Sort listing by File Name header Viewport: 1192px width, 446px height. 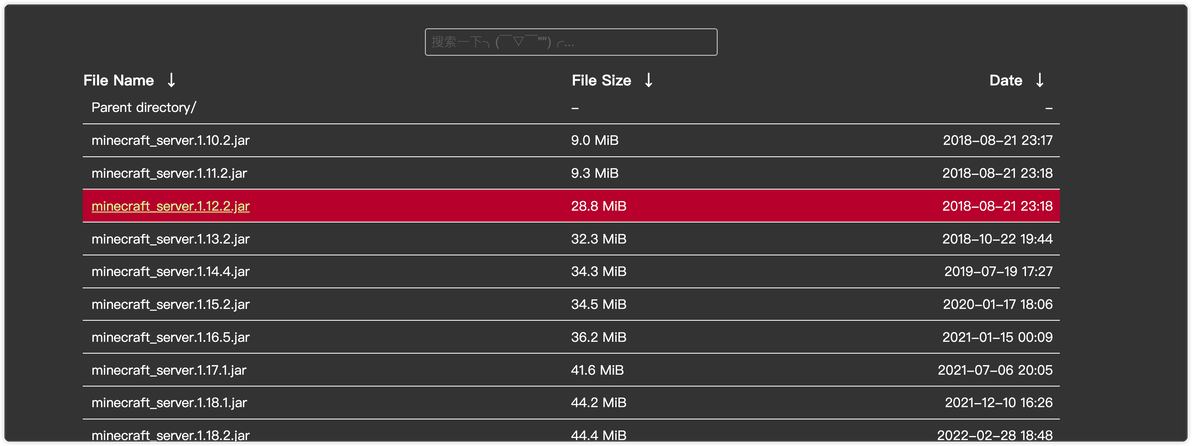click(x=118, y=80)
